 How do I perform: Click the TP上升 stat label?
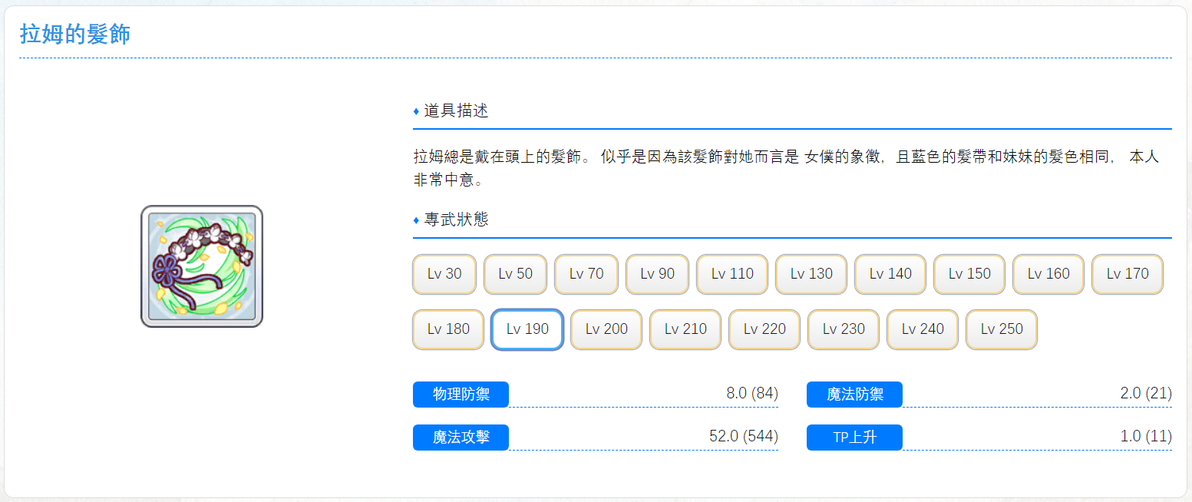tap(854, 437)
